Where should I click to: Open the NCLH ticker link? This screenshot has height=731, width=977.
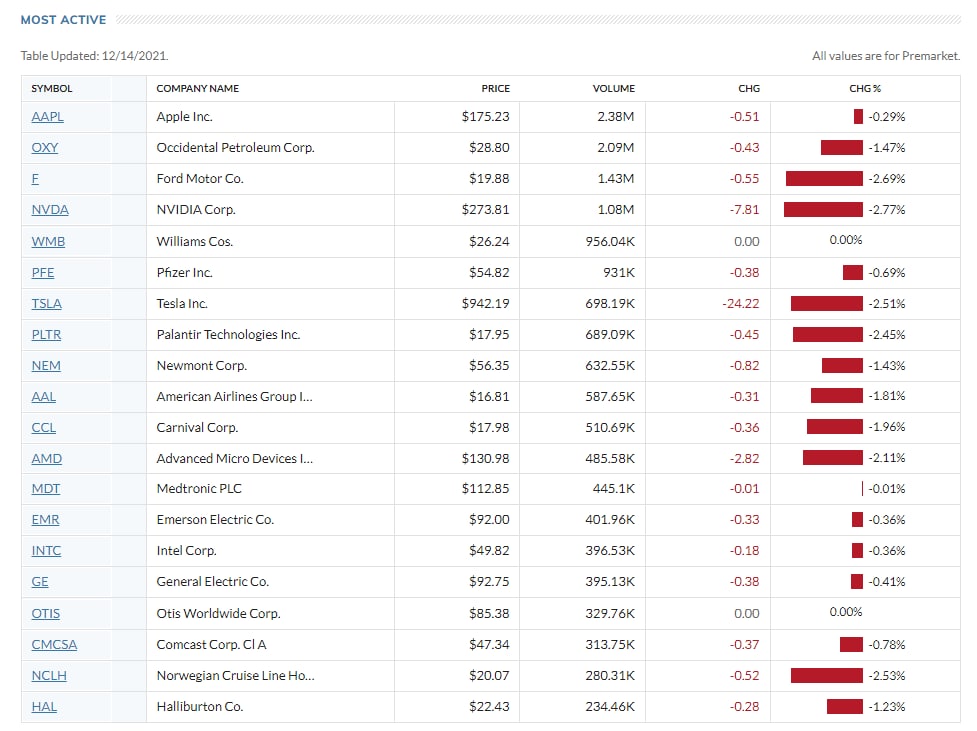[x=49, y=676]
